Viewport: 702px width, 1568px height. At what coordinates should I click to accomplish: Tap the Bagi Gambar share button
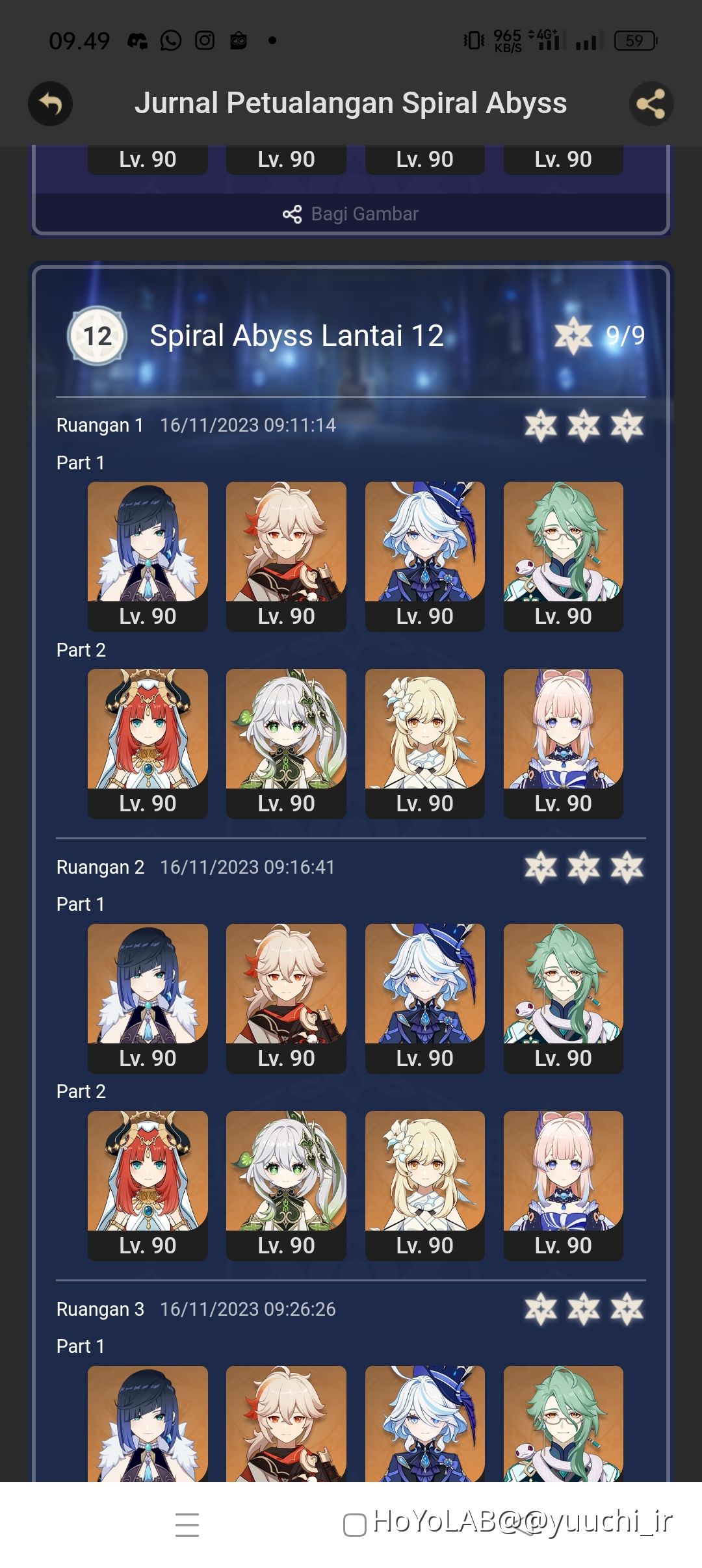tap(351, 214)
